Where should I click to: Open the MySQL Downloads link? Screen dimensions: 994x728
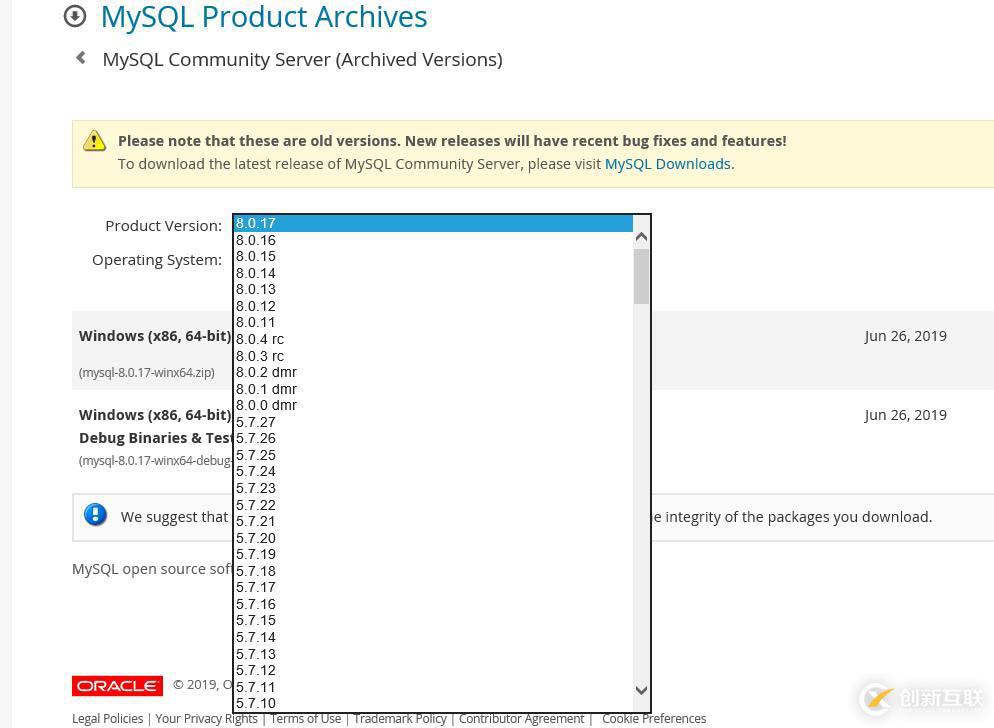[667, 164]
